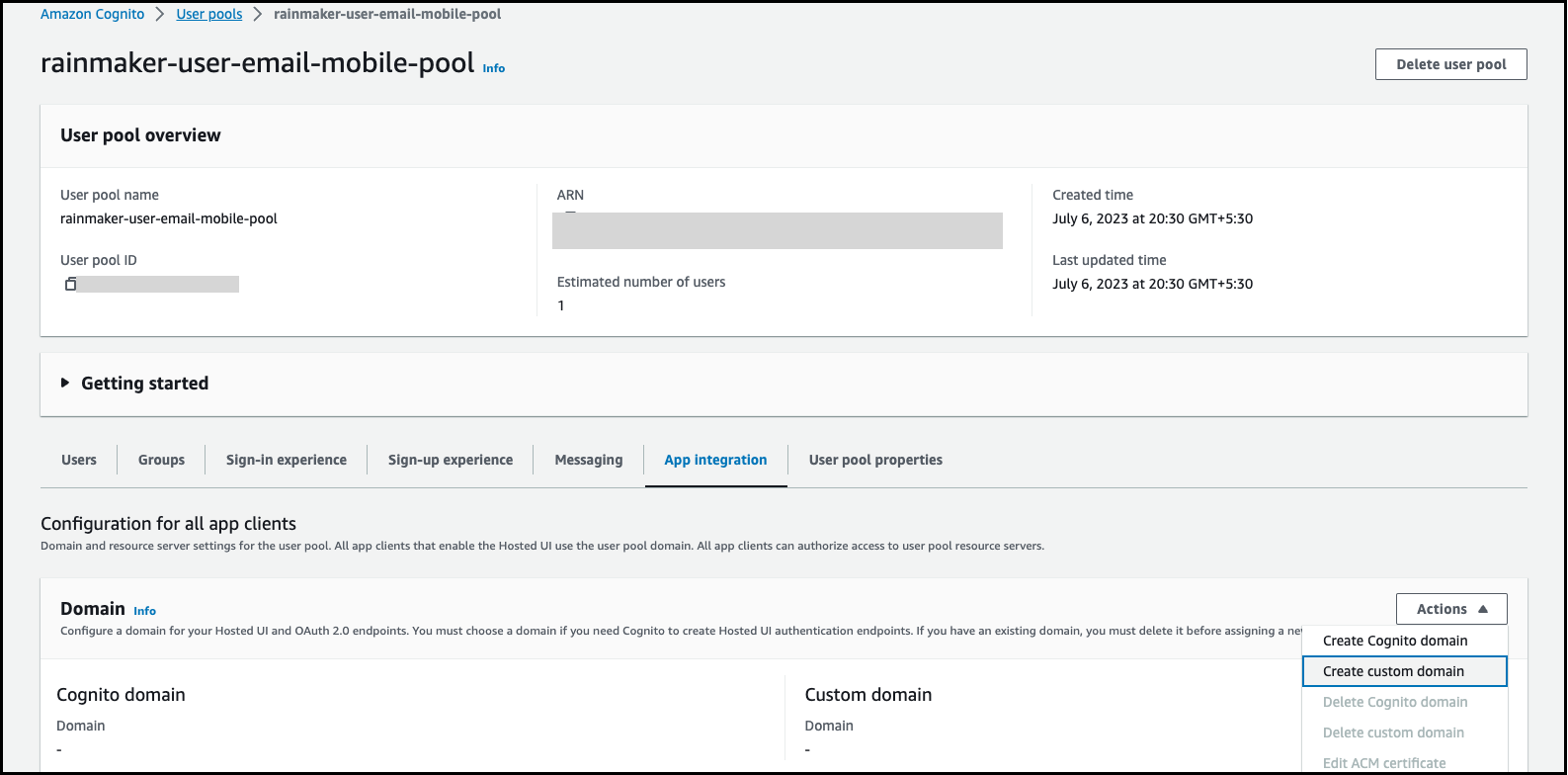This screenshot has height=775, width=1568.
Task: Select the user pool name value rainmaker-user-email-mobile-pool
Action: pos(169,218)
